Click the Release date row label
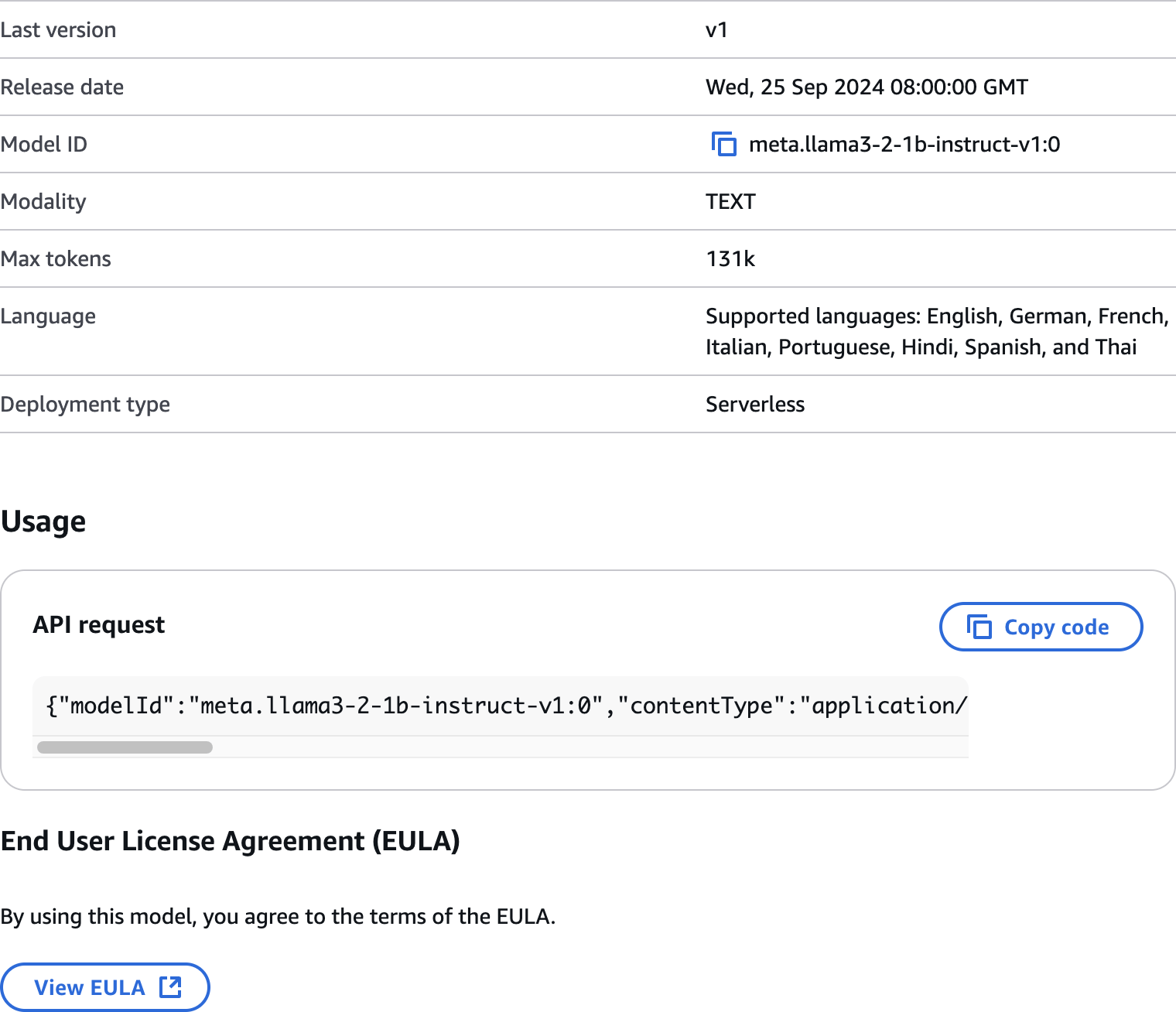 [62, 87]
